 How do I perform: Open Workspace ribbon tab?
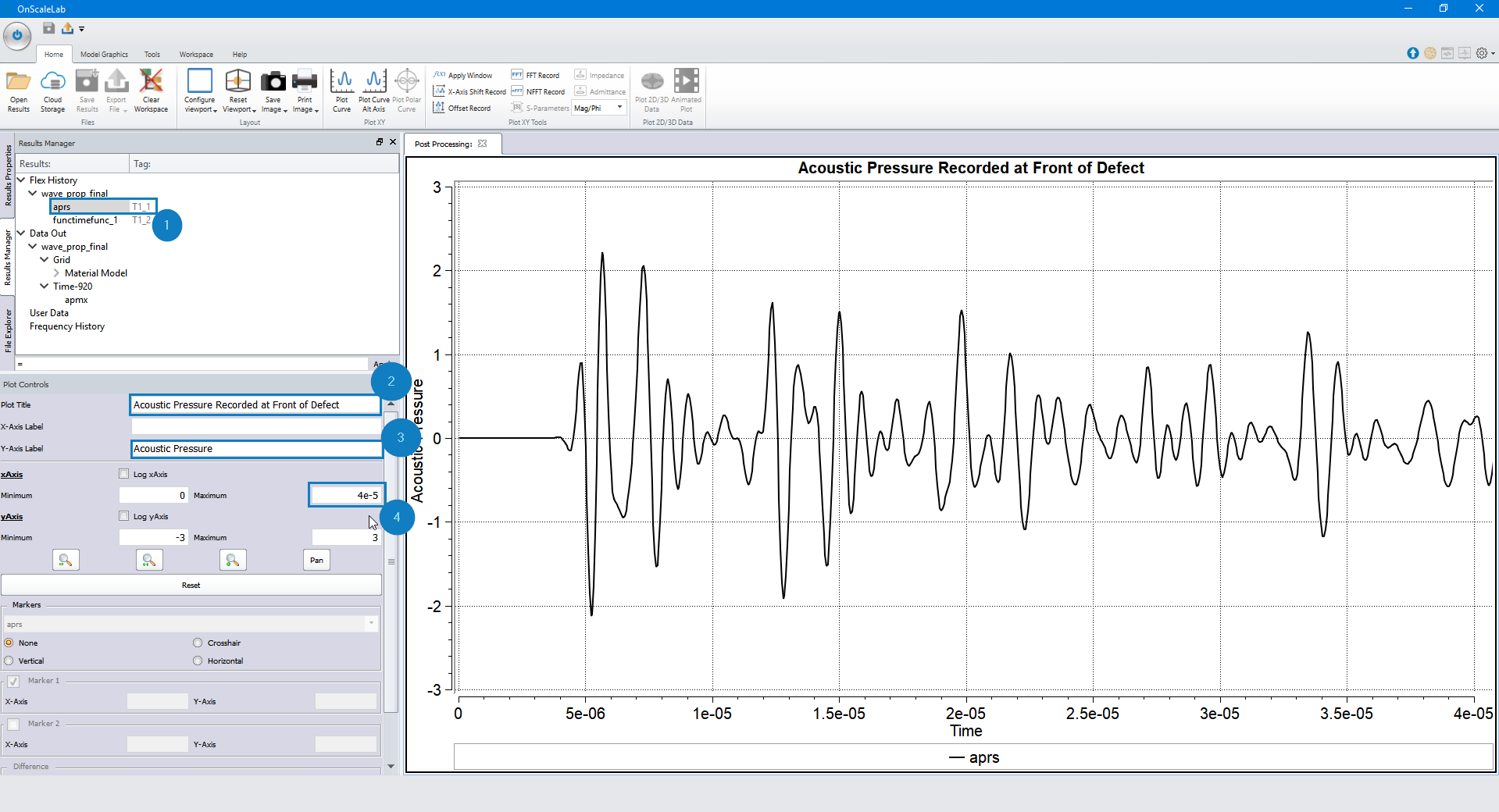point(196,54)
